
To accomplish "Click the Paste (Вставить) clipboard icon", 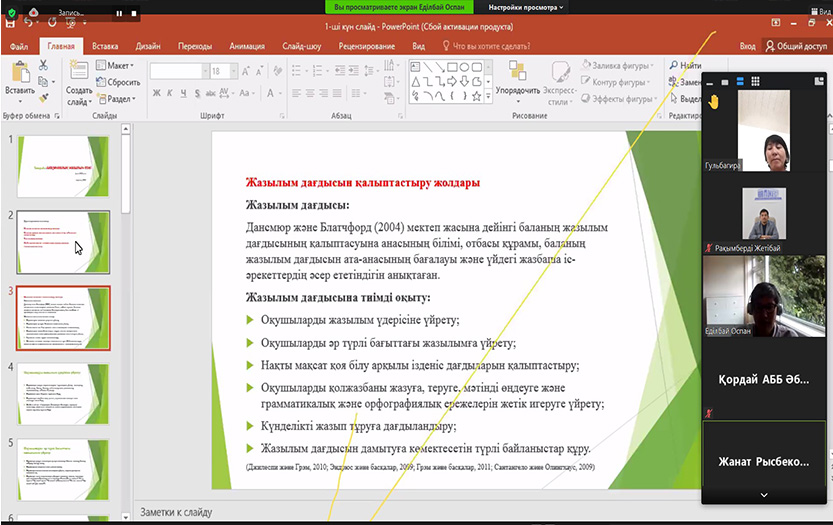I will point(19,71).
